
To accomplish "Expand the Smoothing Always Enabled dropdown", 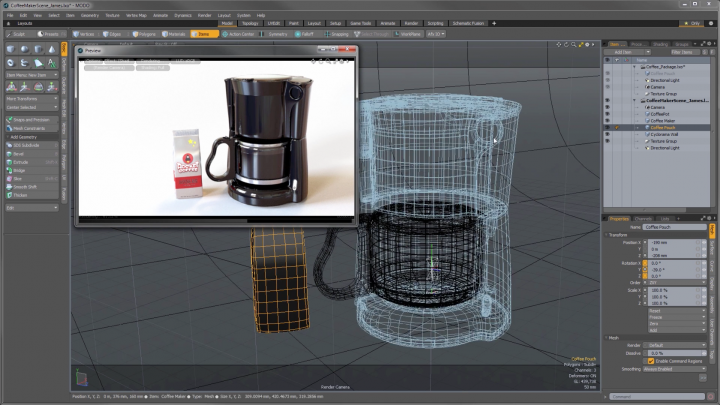I will (676, 368).
